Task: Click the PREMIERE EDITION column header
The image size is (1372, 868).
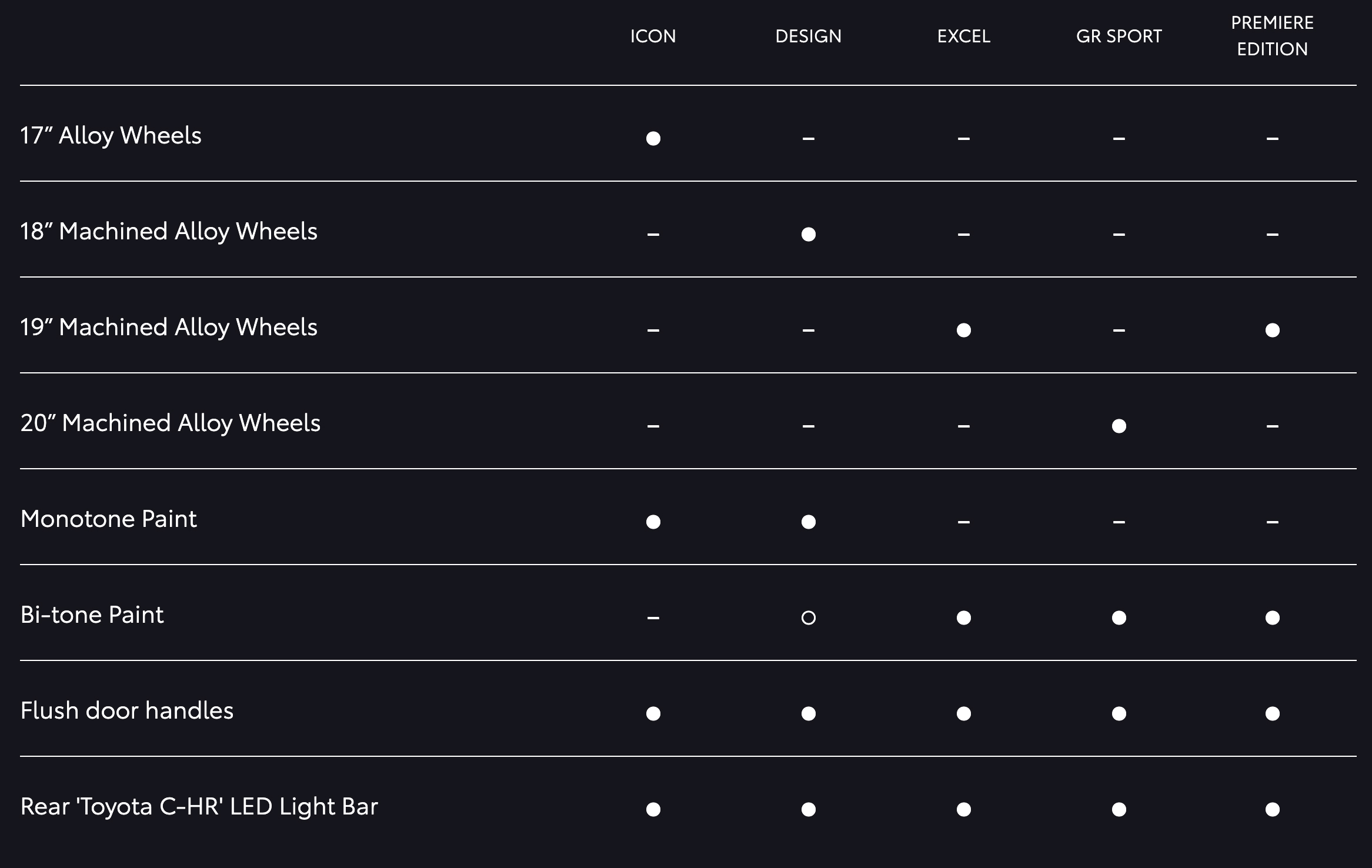Action: (x=1272, y=36)
